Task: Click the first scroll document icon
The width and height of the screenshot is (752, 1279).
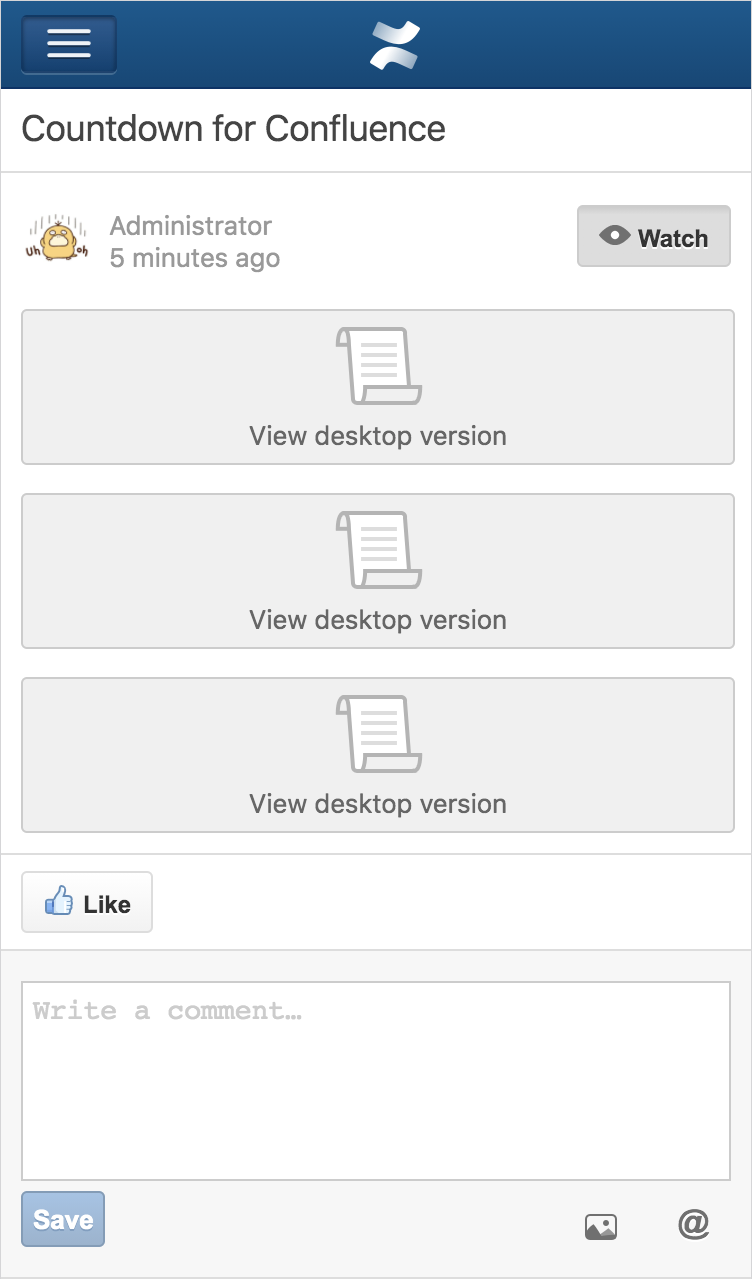Action: (377, 365)
